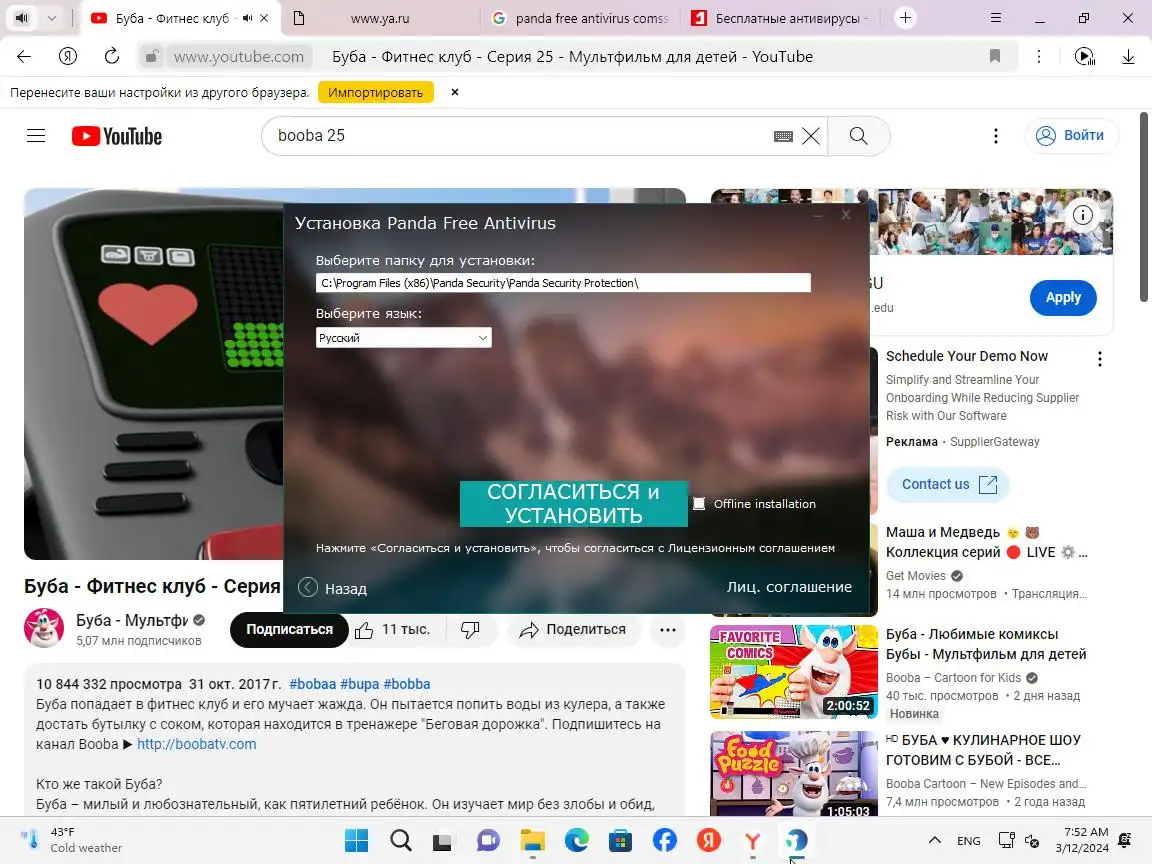Viewport: 1152px width, 864px height.
Task: Subscribe with Подписаться button
Action: point(289,630)
